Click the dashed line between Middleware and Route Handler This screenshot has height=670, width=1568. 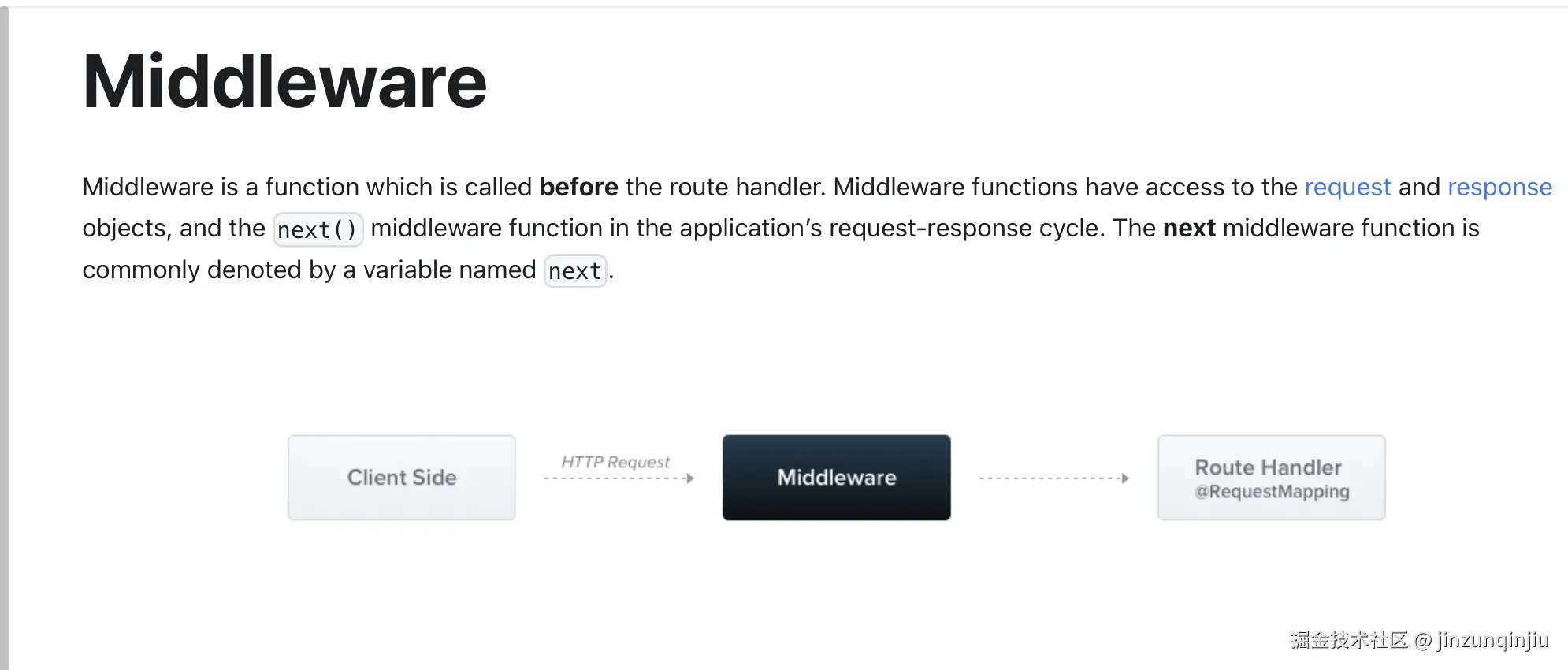click(x=1048, y=478)
